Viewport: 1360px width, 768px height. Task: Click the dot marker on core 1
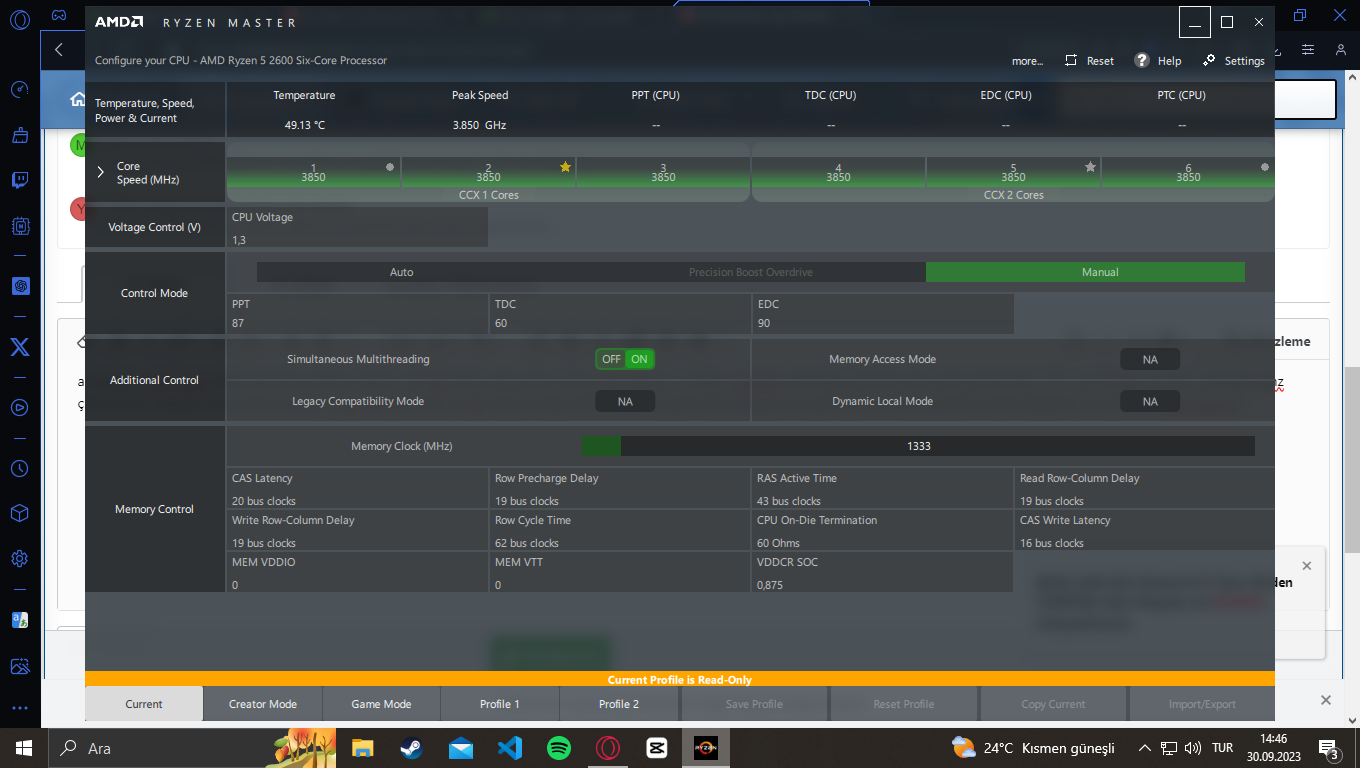tap(390, 167)
